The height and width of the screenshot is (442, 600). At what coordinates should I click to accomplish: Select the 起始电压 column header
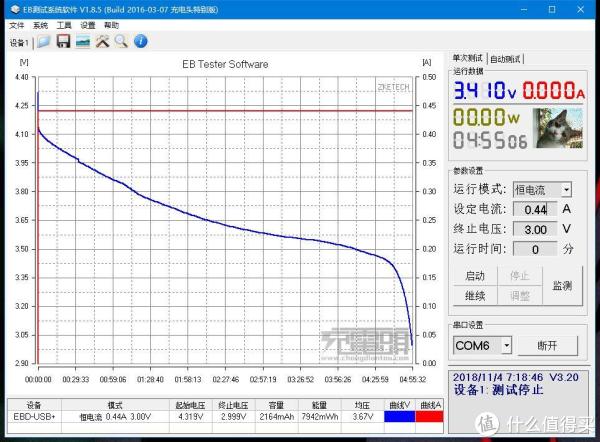pos(191,405)
